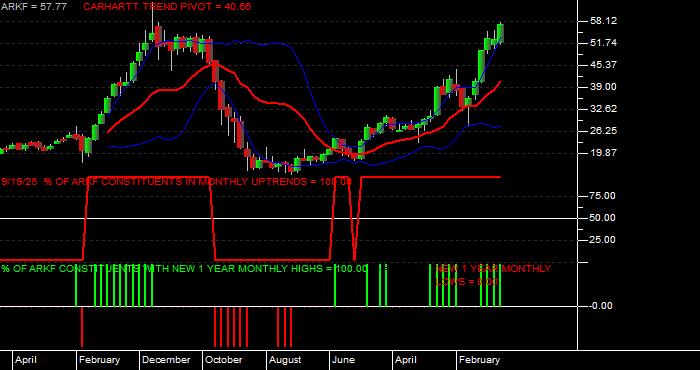Select the new 1 year monthly highs label
700x370 pixels.
tap(184, 269)
